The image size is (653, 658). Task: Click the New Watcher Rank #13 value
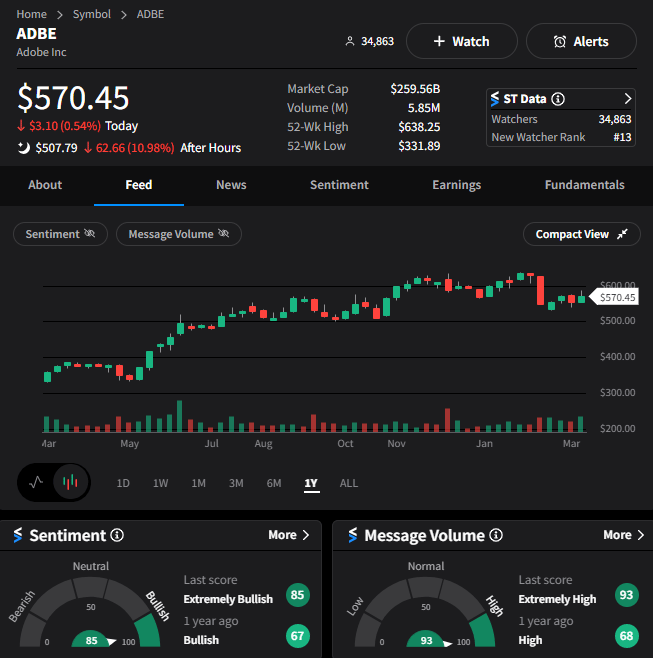(x=622, y=137)
